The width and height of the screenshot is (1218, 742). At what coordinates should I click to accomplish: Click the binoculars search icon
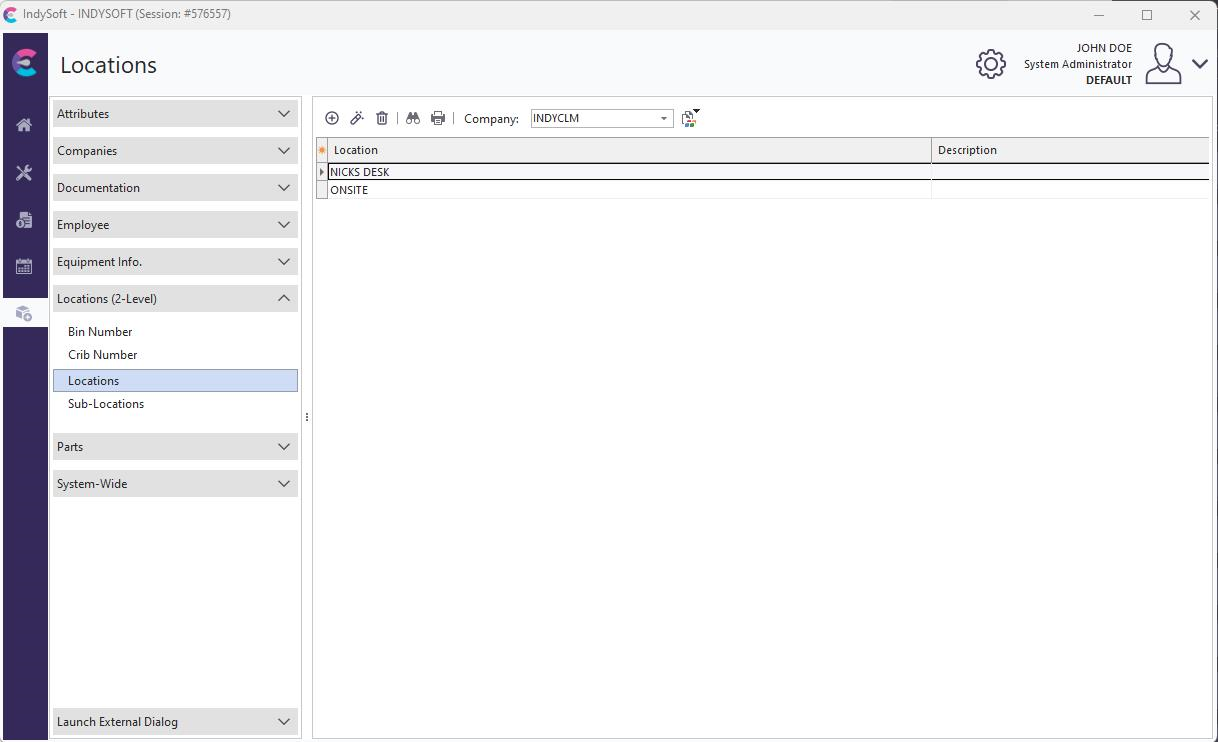413,118
